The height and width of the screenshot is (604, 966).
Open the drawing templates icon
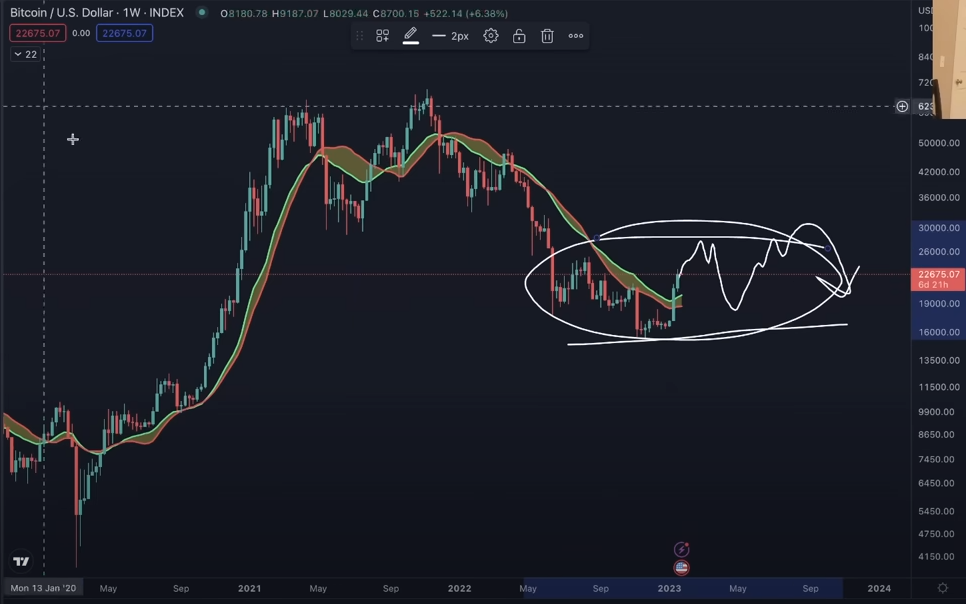coord(383,36)
